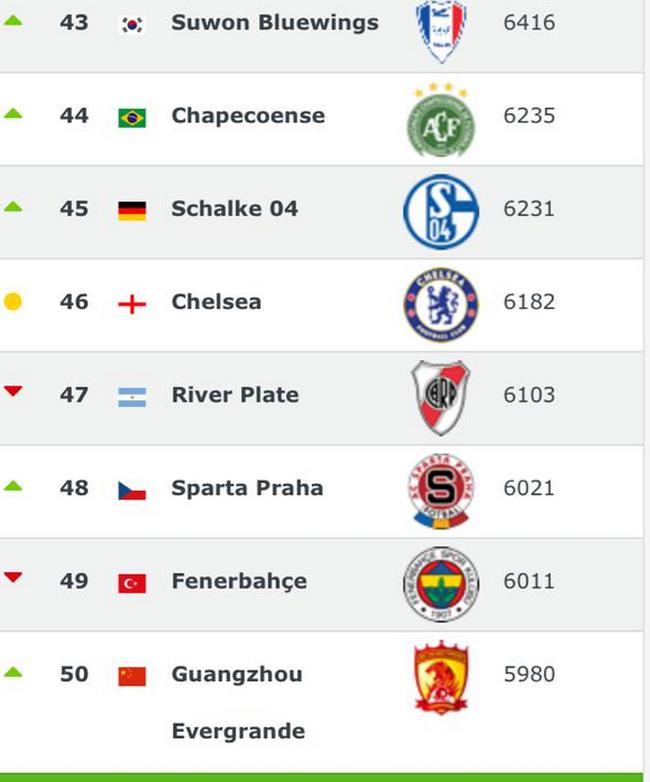Click the Argentina flag beside River Plate

point(132,397)
